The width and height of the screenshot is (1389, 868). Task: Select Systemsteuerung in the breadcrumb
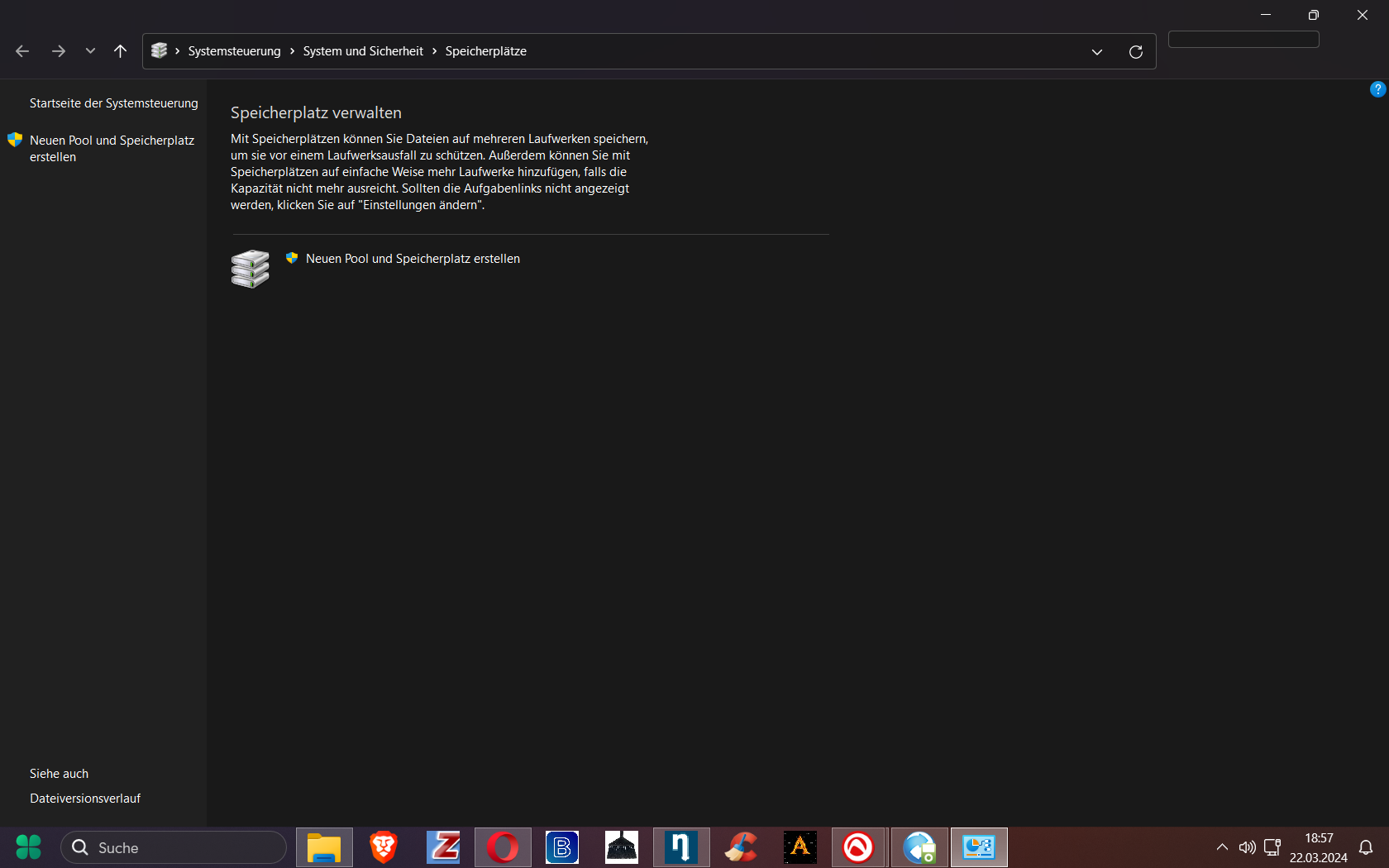(x=234, y=51)
